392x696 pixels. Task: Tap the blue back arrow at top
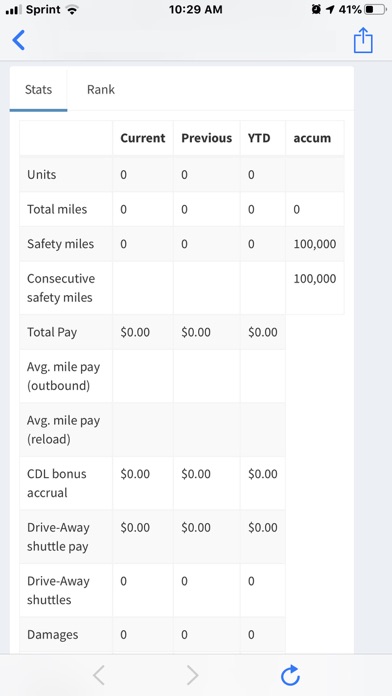(x=19, y=40)
